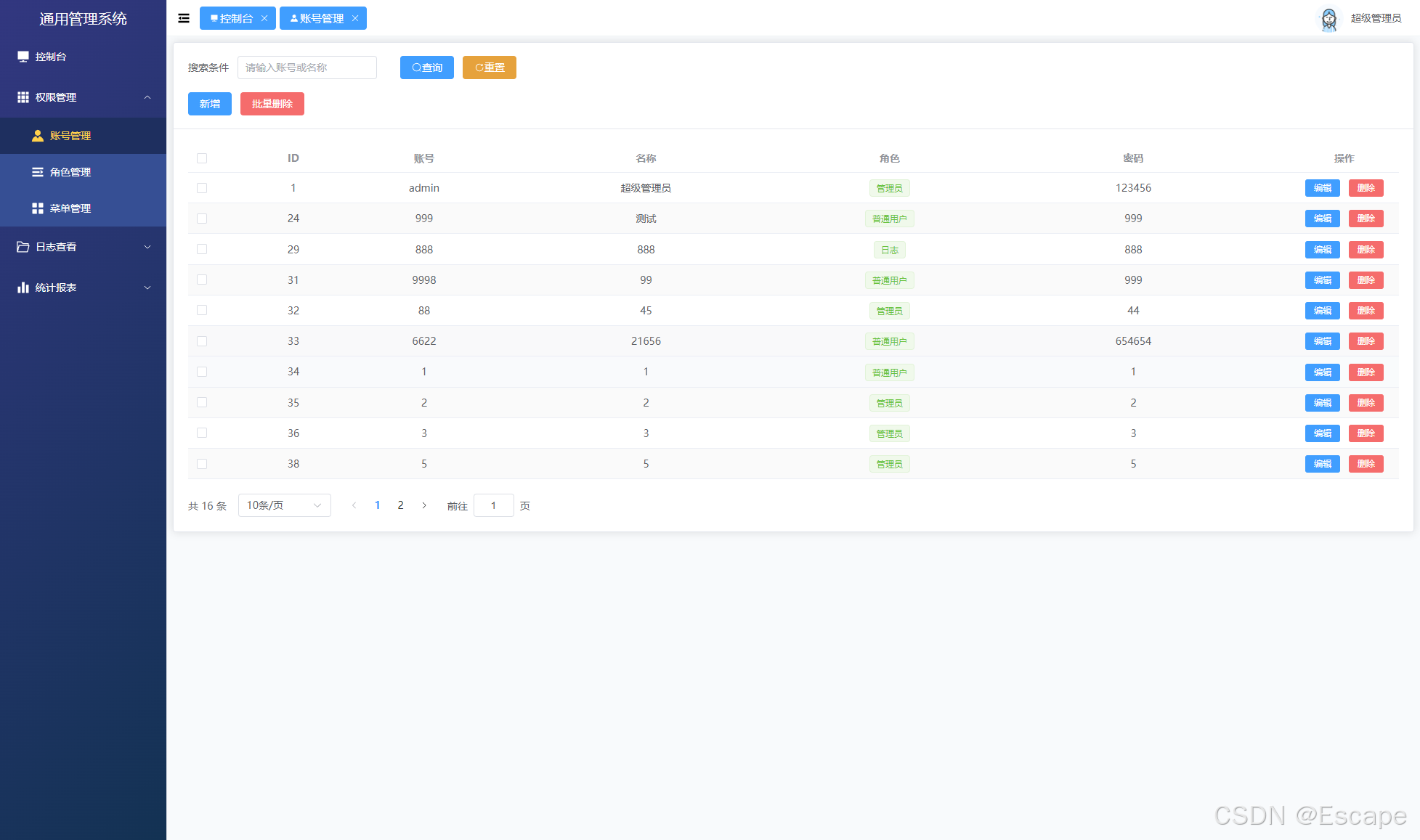Expand the 日志查看 sidebar section
Screen dimensions: 1420x840
[x=148, y=247]
